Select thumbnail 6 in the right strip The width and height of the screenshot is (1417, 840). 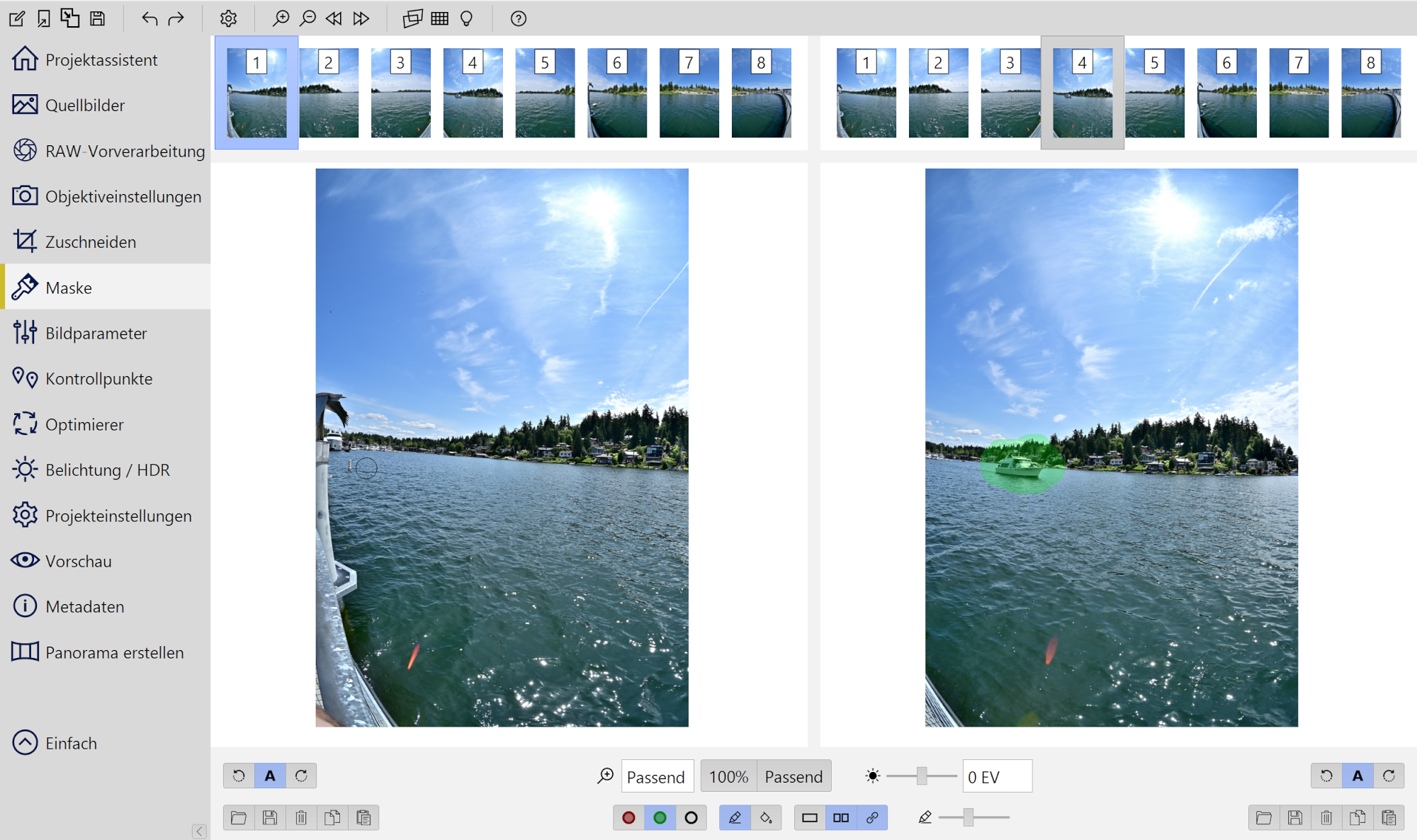coord(1226,93)
